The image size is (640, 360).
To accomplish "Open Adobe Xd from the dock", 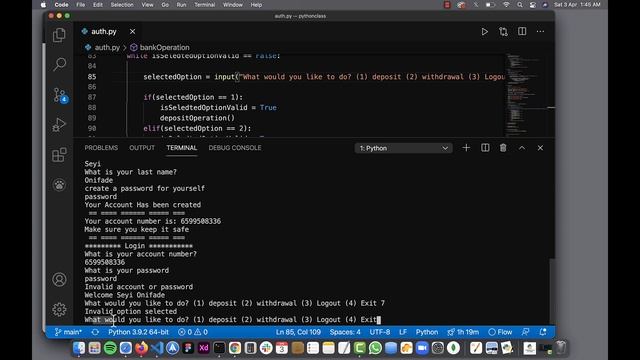I will coord(203,348).
